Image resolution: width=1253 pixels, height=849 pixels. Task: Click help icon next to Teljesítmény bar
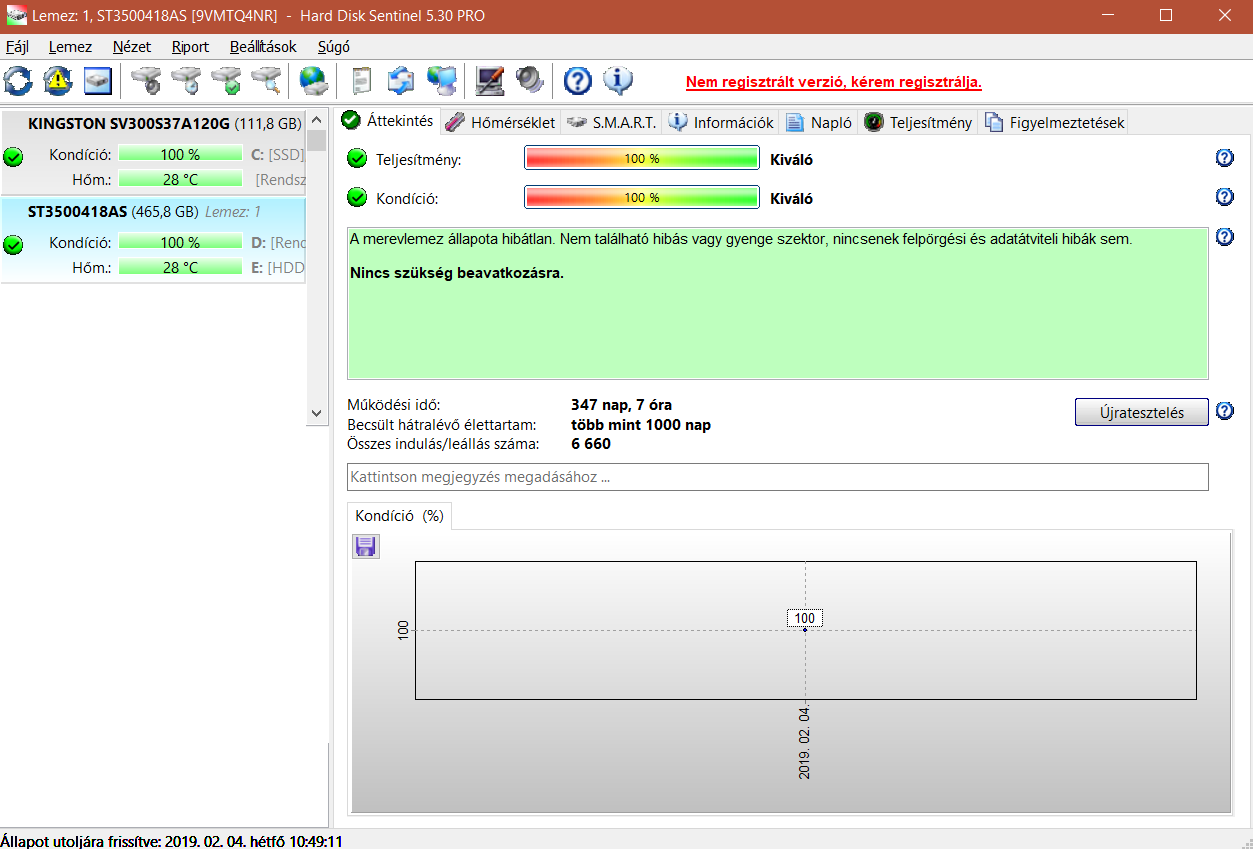(1224, 158)
